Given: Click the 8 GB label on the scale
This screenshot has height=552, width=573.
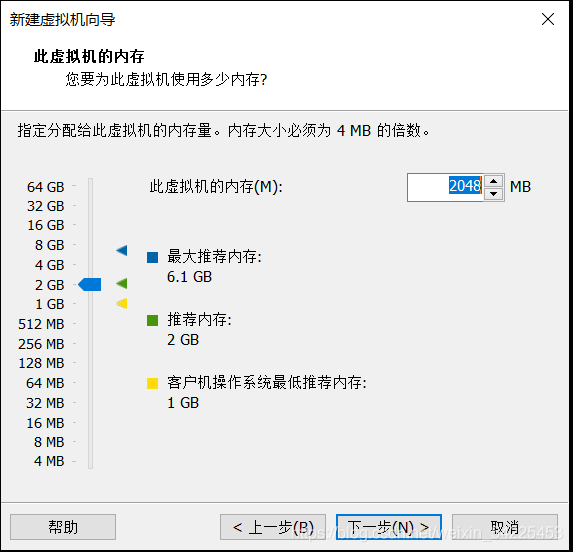Looking at the screenshot, I should coord(50,245).
